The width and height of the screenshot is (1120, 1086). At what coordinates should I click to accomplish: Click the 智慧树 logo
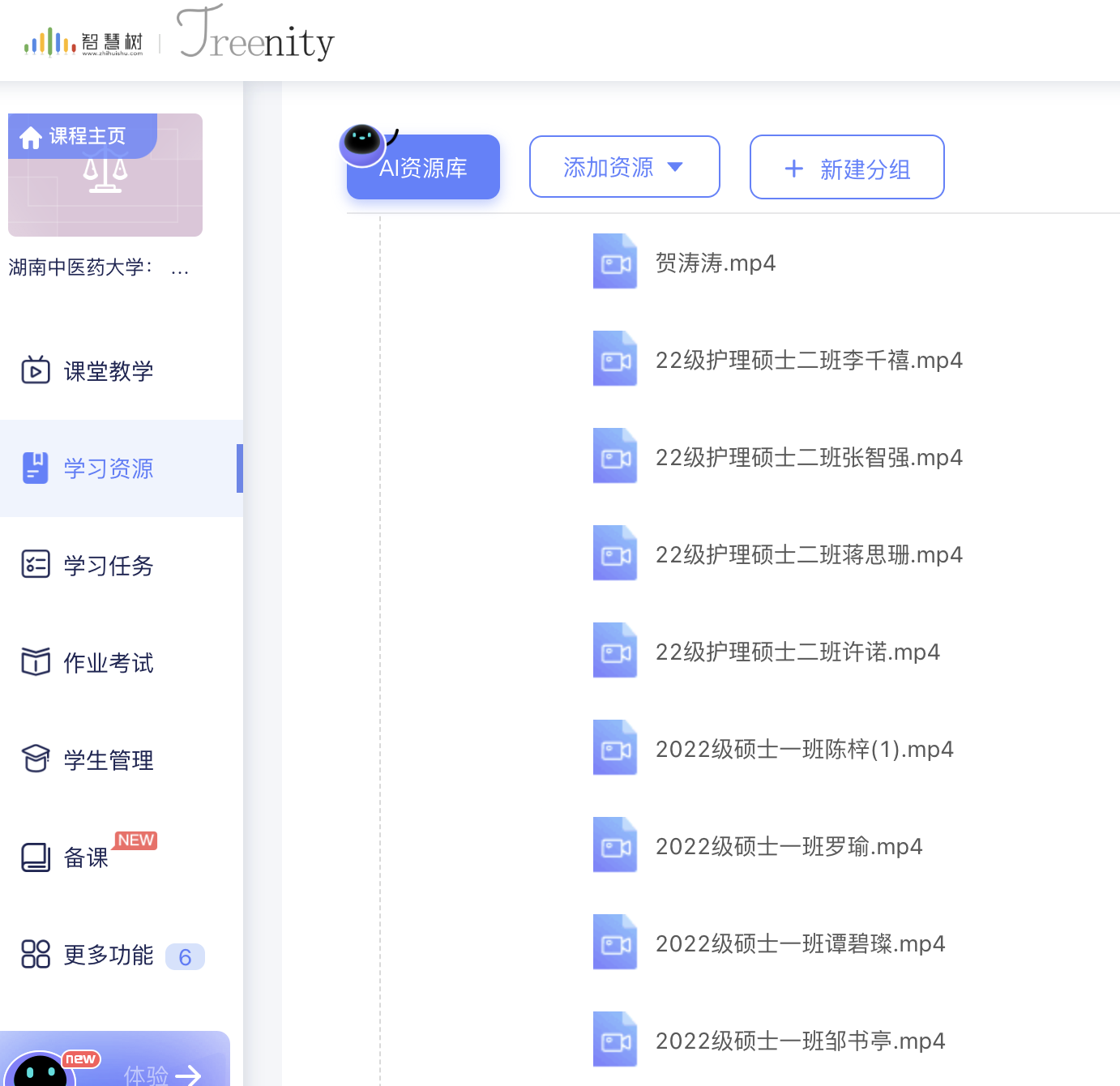(83, 42)
